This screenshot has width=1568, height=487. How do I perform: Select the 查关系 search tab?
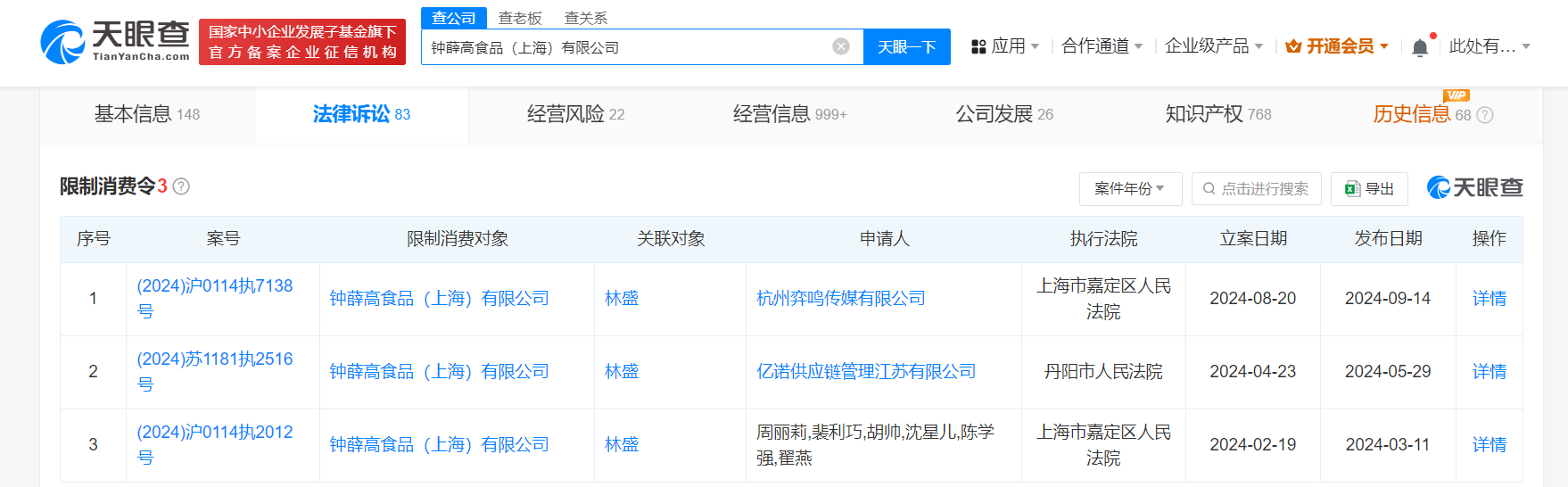tap(586, 18)
